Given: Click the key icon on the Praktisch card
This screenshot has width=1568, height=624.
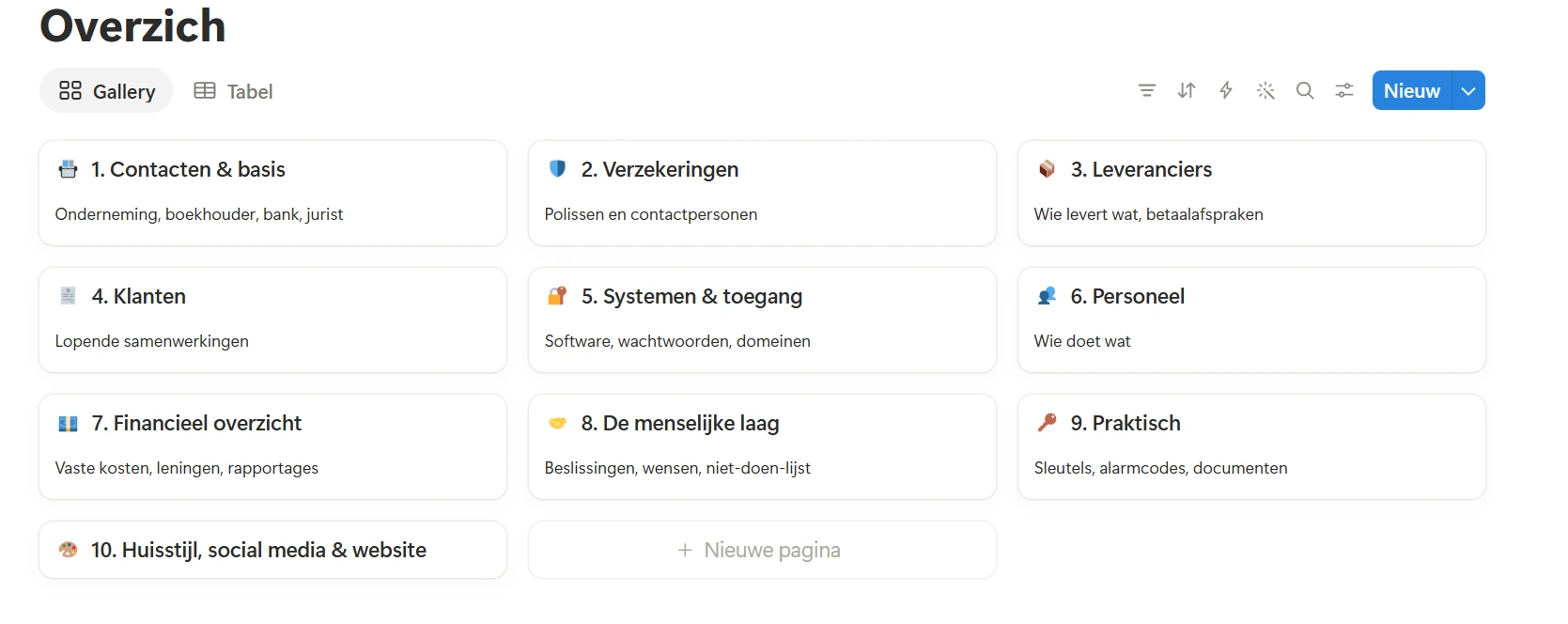Looking at the screenshot, I should pyautogui.click(x=1047, y=422).
